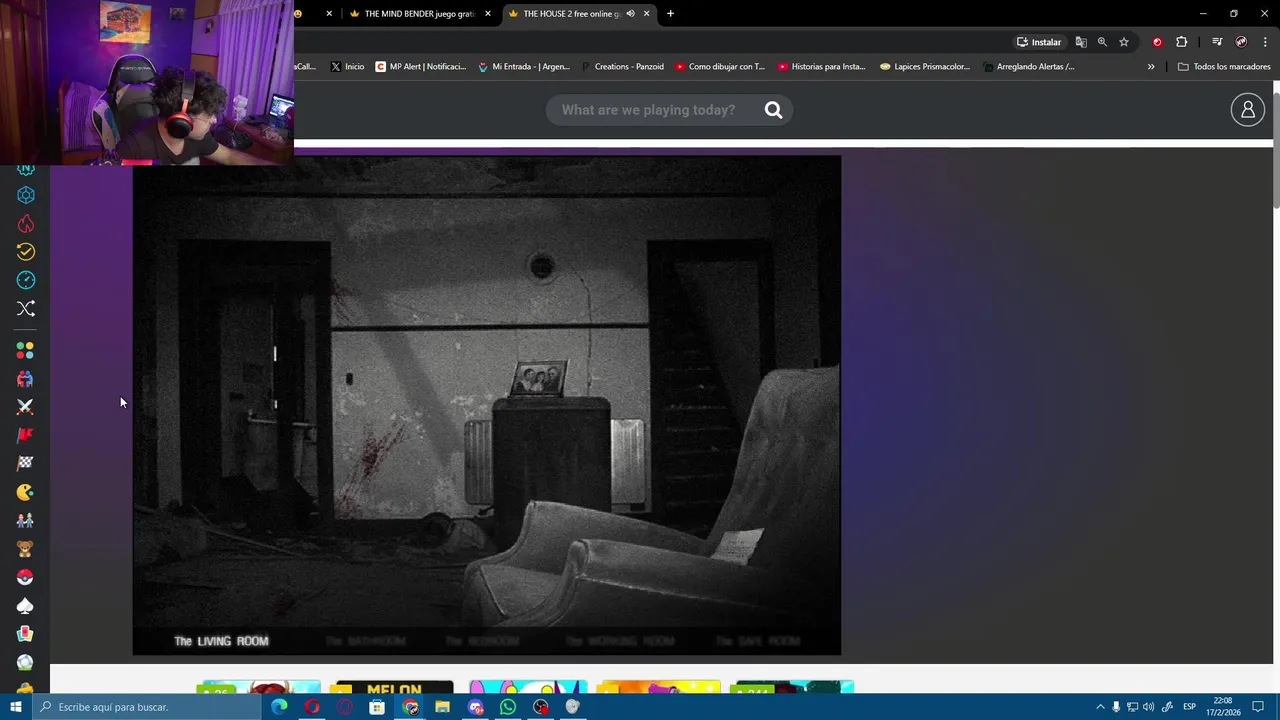Open the red flag adventure category
1280x720 pixels.
(x=26, y=435)
